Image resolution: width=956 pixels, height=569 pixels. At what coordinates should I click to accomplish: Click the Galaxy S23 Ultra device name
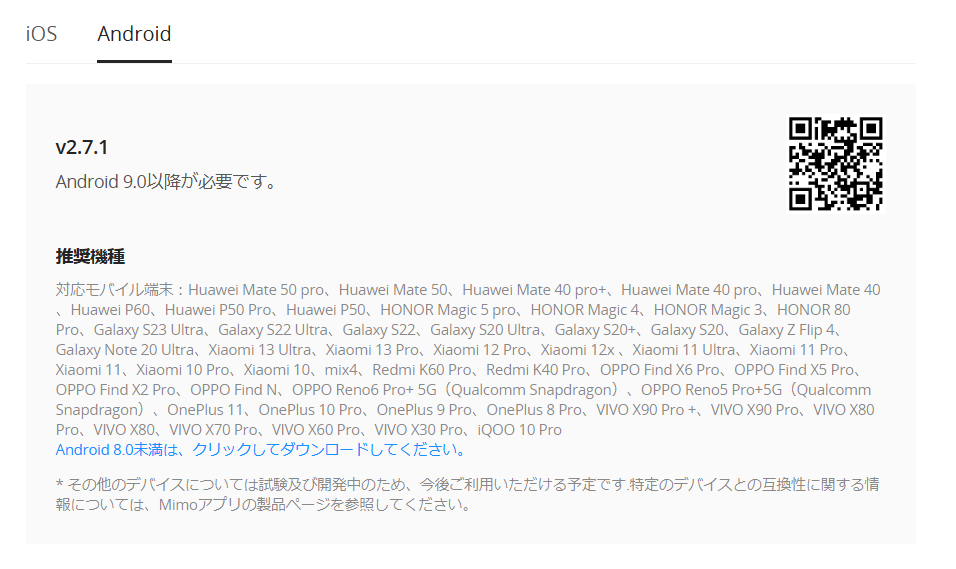tap(149, 330)
